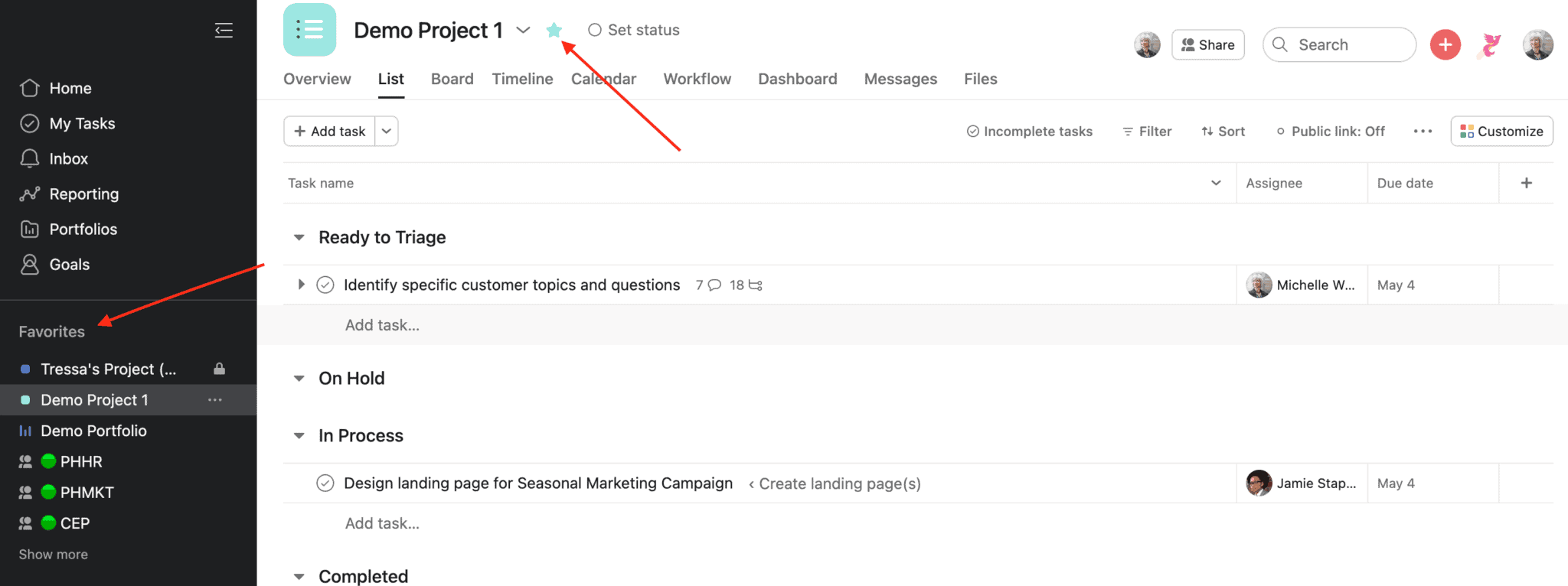Open the Dashboard tab
This screenshot has width=1568, height=586.
click(797, 79)
